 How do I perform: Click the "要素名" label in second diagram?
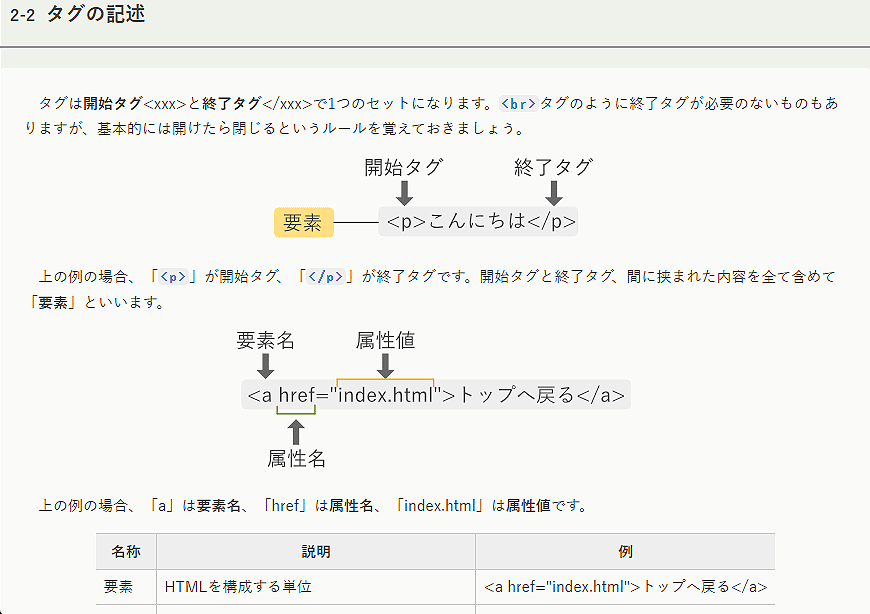tap(265, 340)
